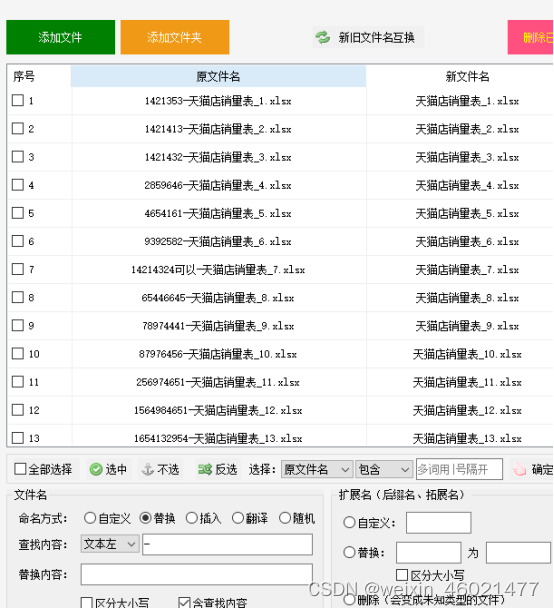Image resolution: width=554 pixels, height=608 pixels.
Task: Click the green checkmark icon beside 选中
Action: point(96,470)
